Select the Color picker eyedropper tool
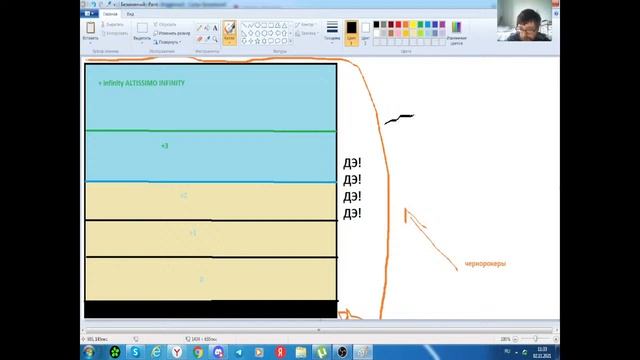Image resolution: width=640 pixels, height=360 pixels. click(x=207, y=39)
